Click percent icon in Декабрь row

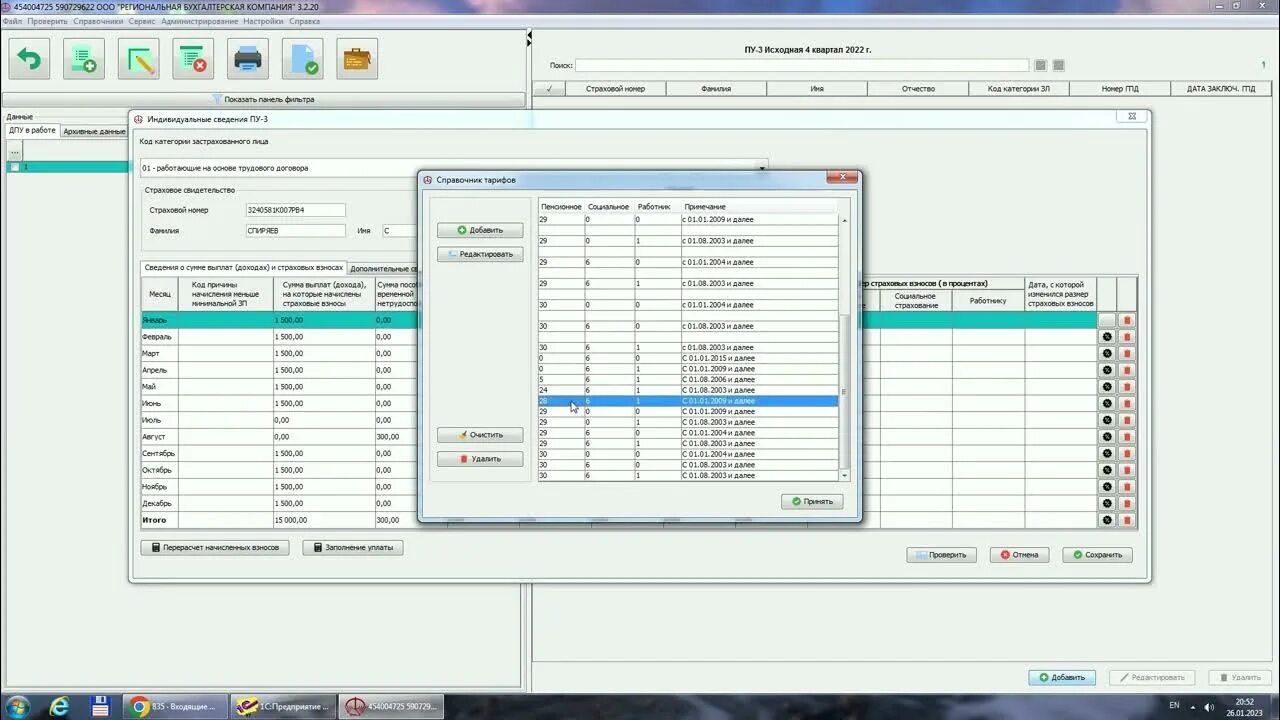pos(1107,503)
